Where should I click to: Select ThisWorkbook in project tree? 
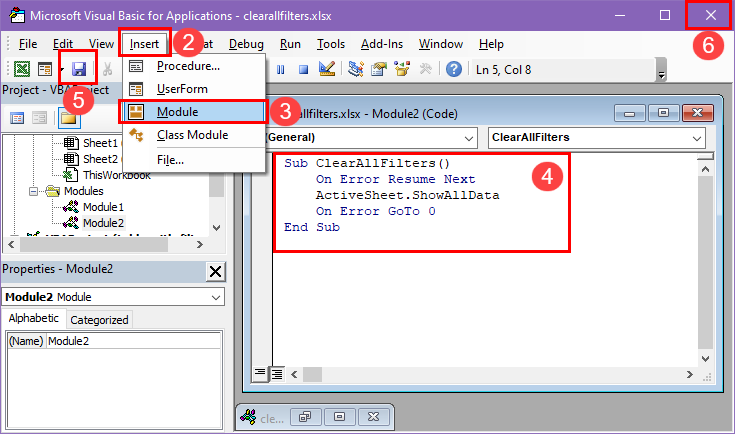click(116, 175)
